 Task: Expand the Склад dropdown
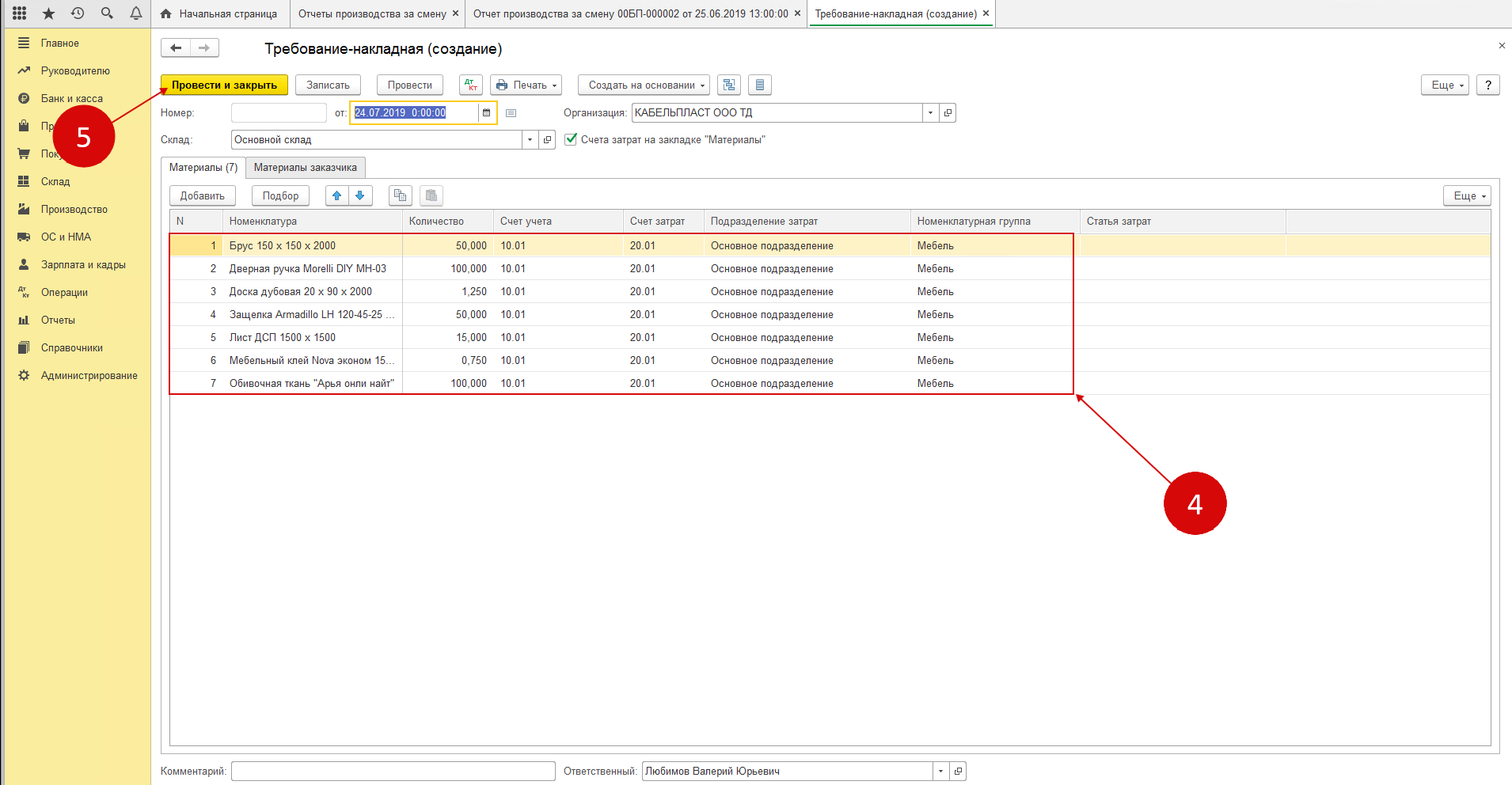click(x=530, y=139)
